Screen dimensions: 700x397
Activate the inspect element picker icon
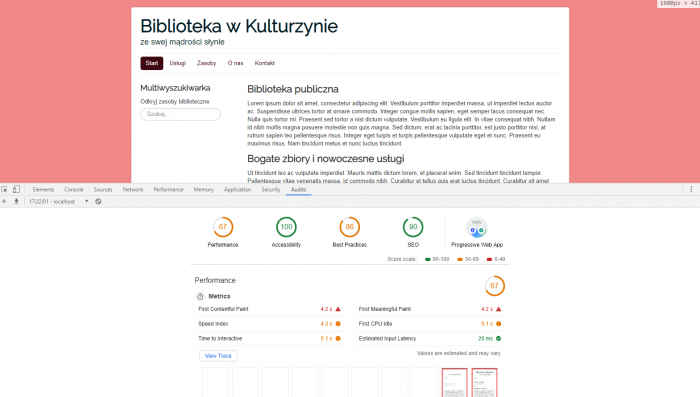(x=4, y=189)
